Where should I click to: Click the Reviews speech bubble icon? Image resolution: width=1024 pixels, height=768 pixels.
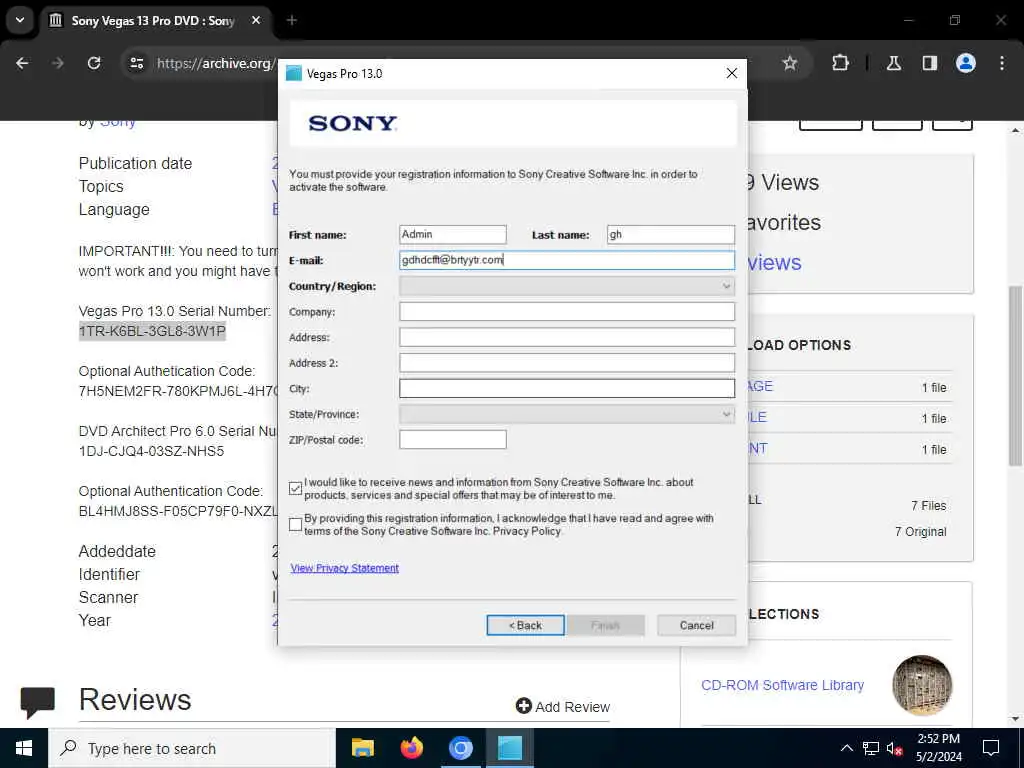coord(37,702)
